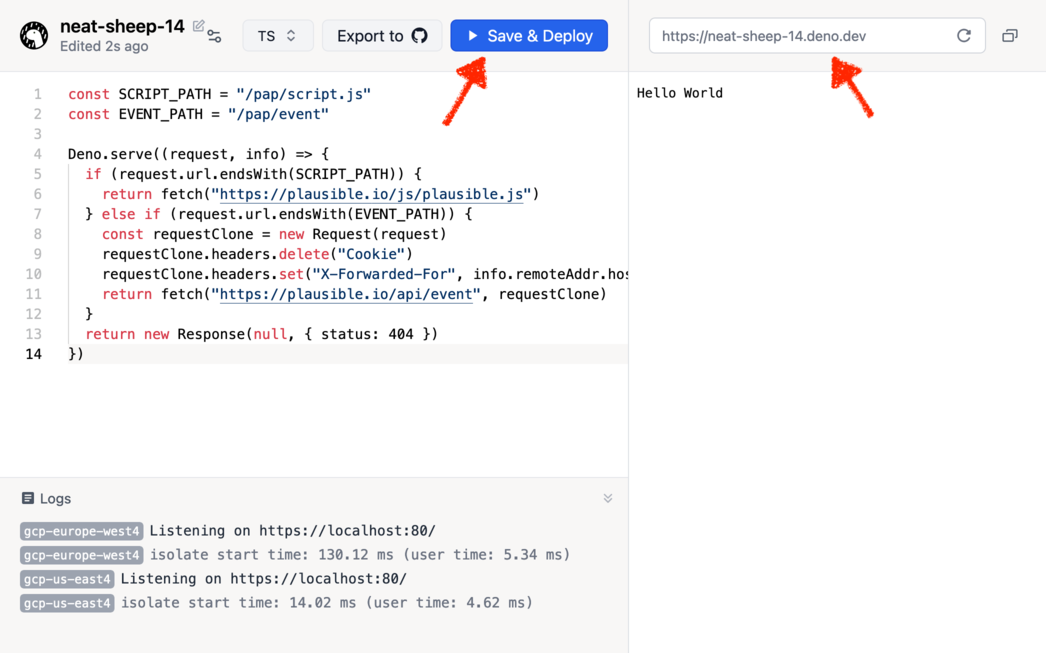Focus the neat-sheep-14.deno.dev URL field

point(800,36)
